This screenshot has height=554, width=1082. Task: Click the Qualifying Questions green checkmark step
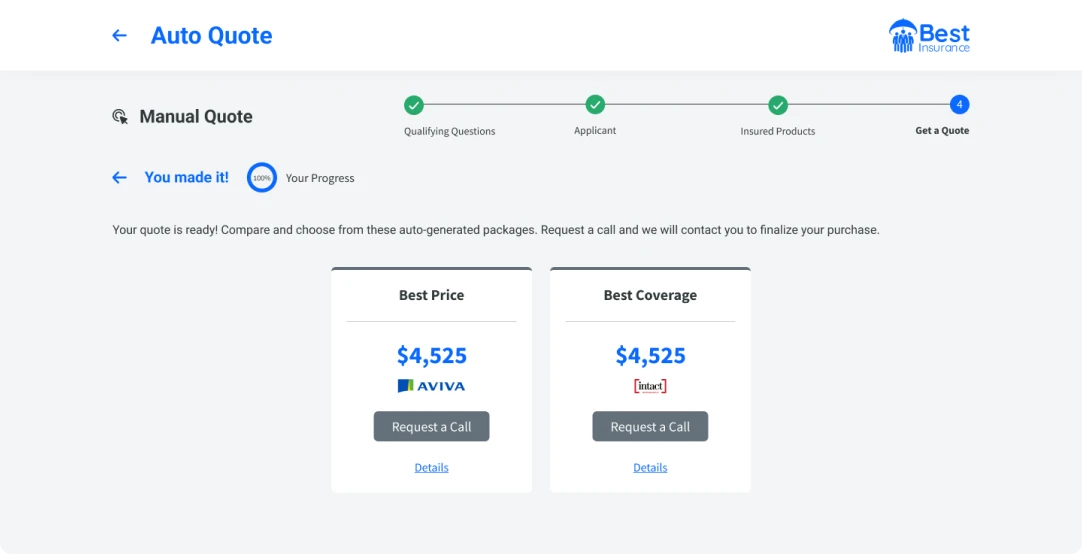(413, 105)
